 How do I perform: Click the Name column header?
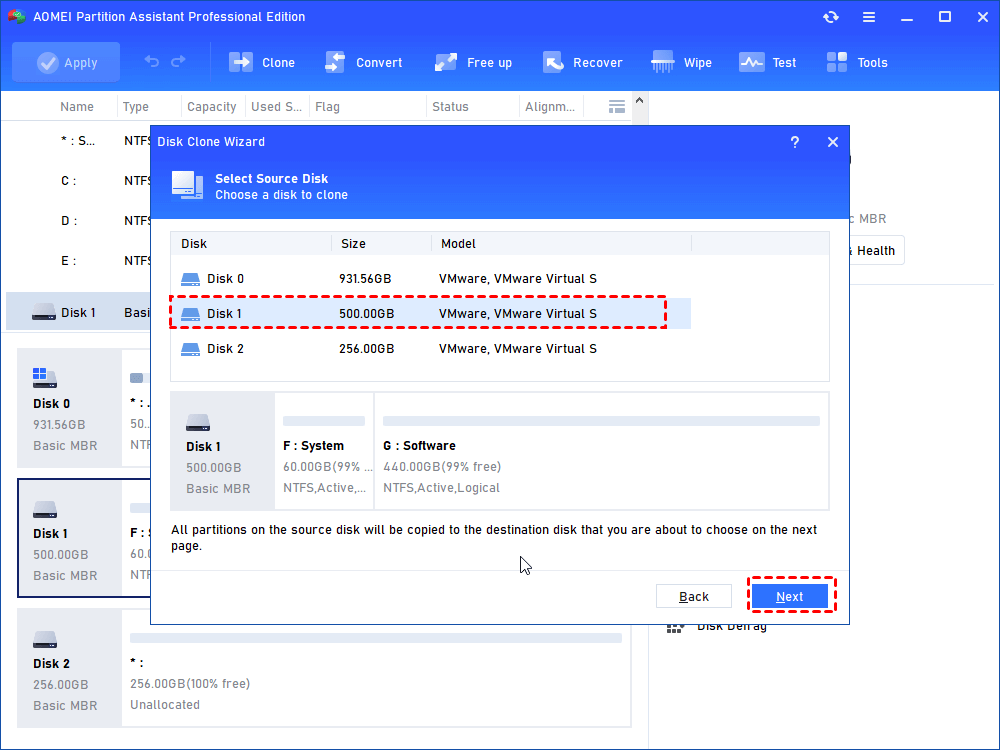[77, 107]
